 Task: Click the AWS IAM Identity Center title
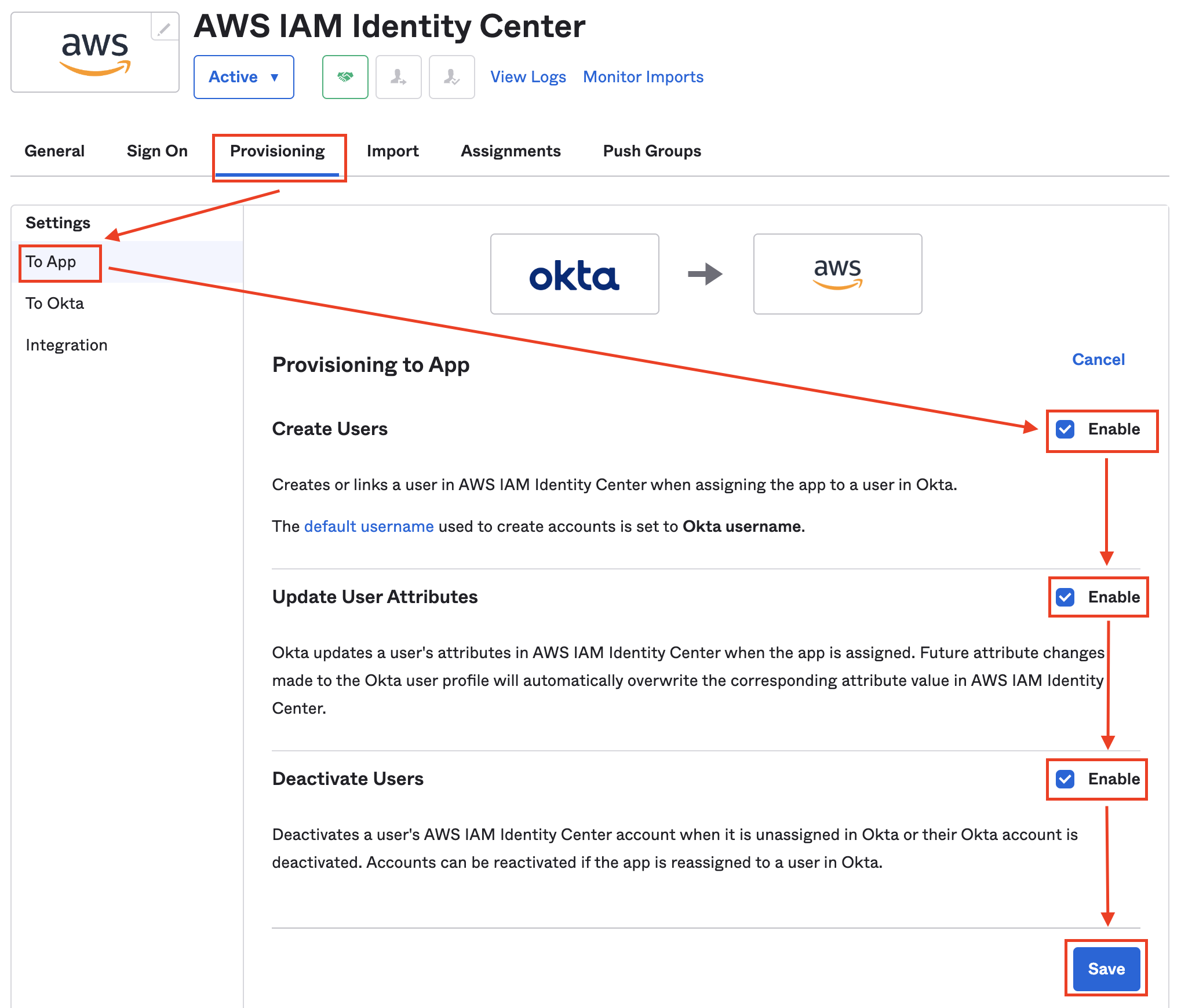[x=389, y=27]
